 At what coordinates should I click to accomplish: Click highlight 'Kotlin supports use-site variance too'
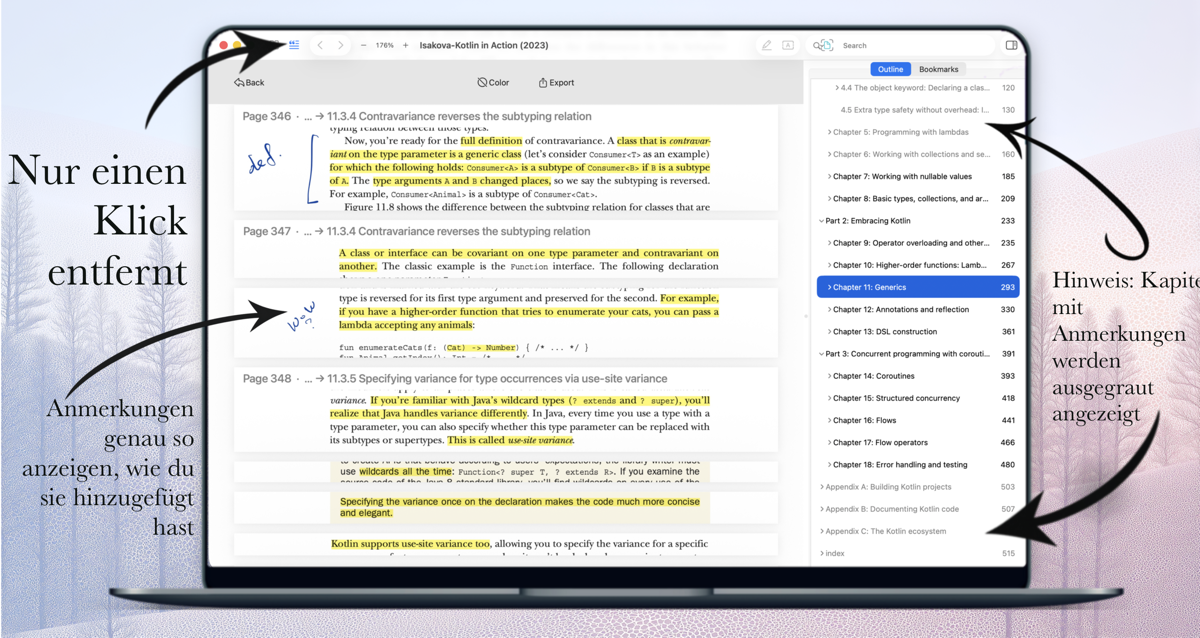pyautogui.click(x=411, y=544)
